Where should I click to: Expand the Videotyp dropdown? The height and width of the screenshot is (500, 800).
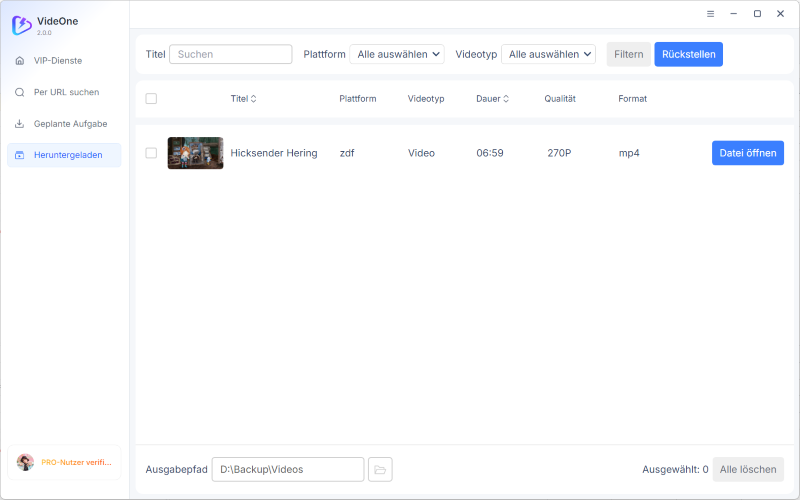[548, 54]
